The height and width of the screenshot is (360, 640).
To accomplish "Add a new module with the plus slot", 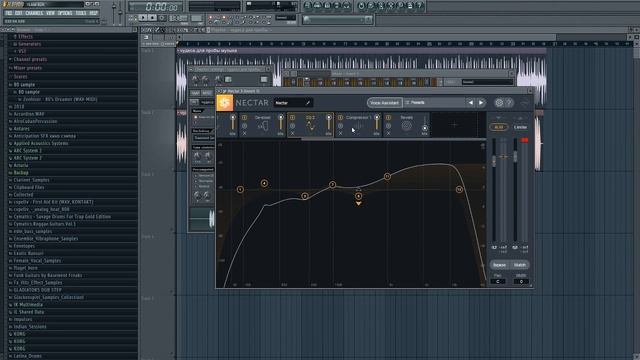I will [454, 125].
